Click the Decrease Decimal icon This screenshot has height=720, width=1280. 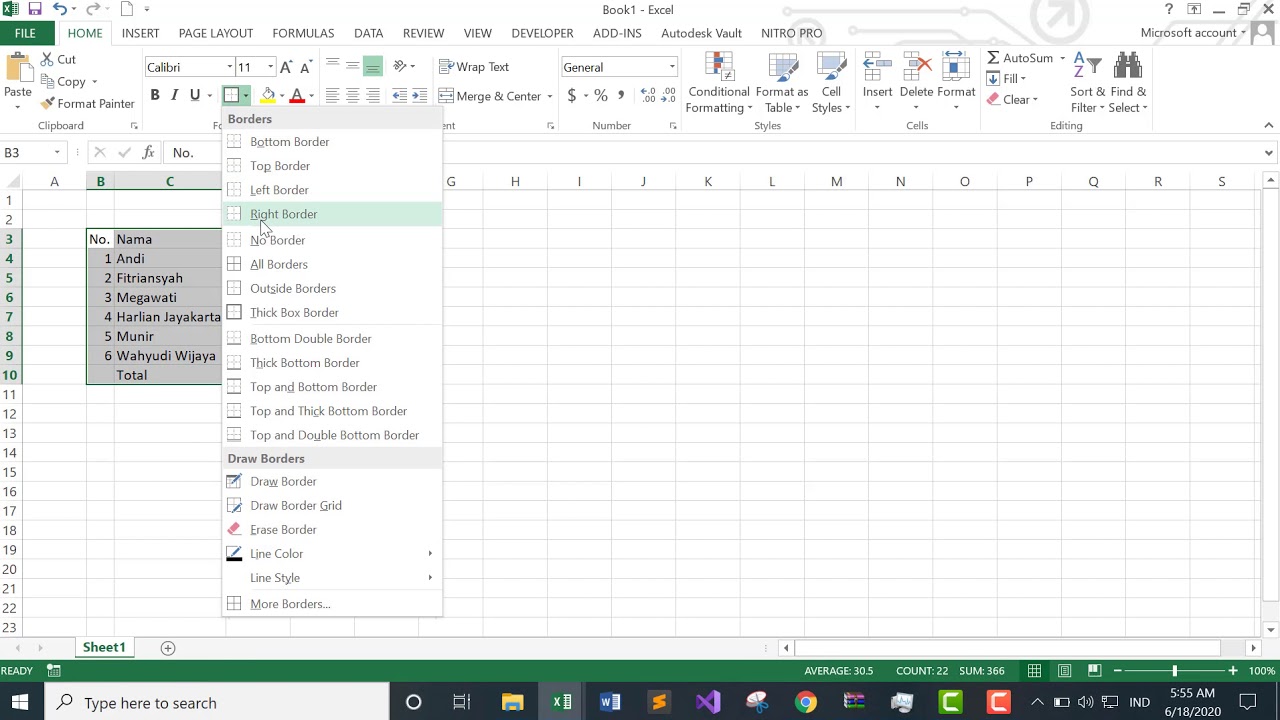click(x=669, y=96)
